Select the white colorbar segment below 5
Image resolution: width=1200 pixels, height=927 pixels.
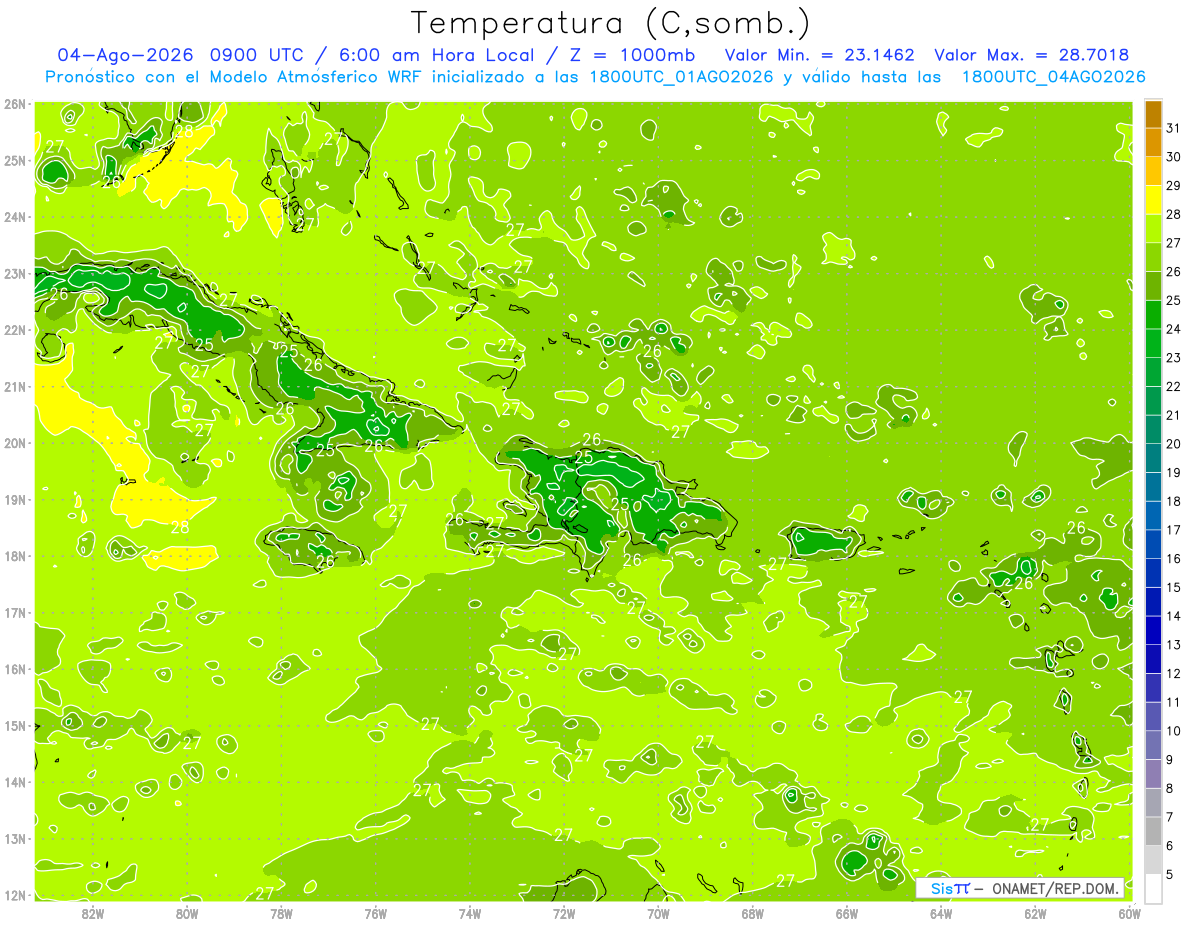click(x=1152, y=887)
